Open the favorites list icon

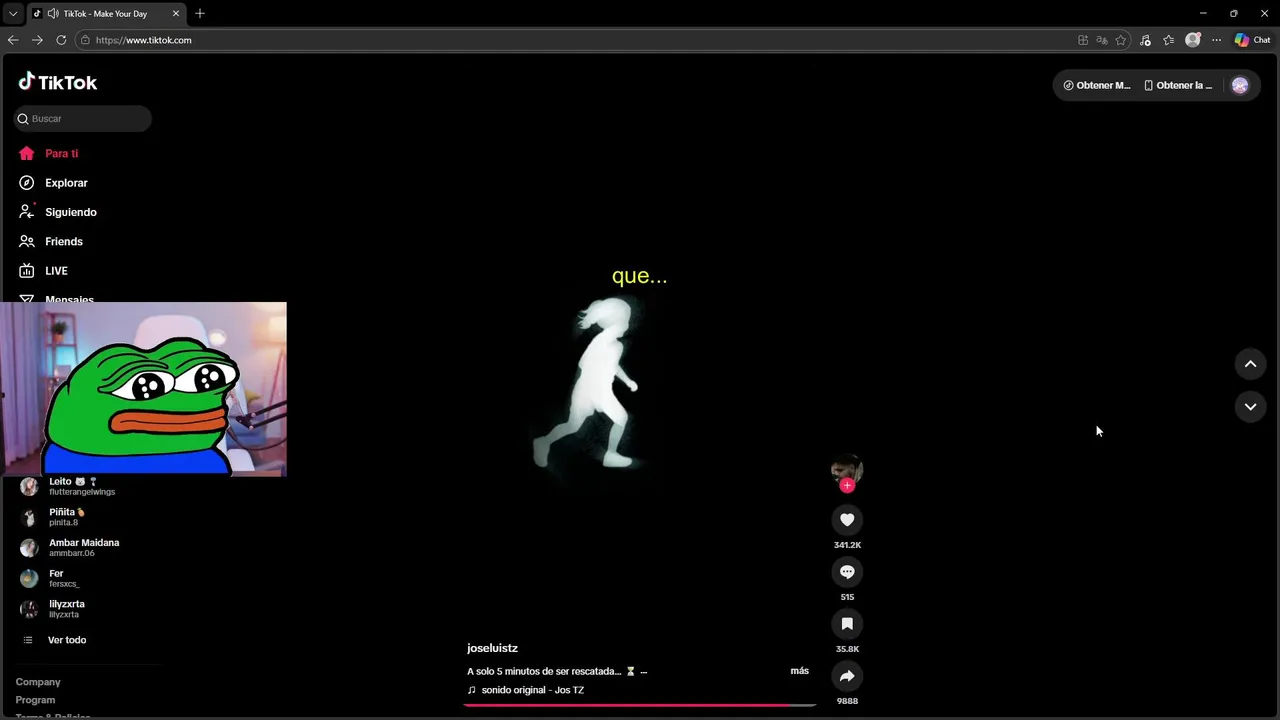pos(1168,40)
